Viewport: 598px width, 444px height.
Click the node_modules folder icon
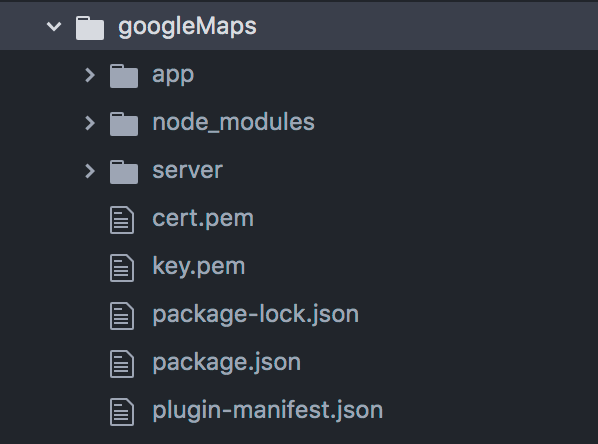124,124
